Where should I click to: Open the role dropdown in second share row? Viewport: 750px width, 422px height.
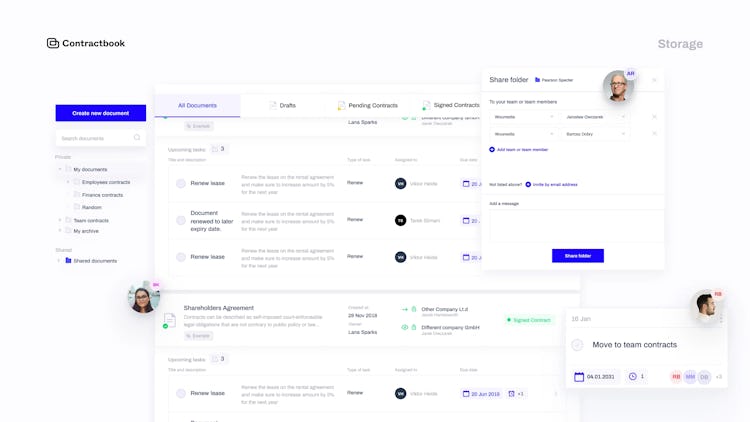(x=523, y=134)
